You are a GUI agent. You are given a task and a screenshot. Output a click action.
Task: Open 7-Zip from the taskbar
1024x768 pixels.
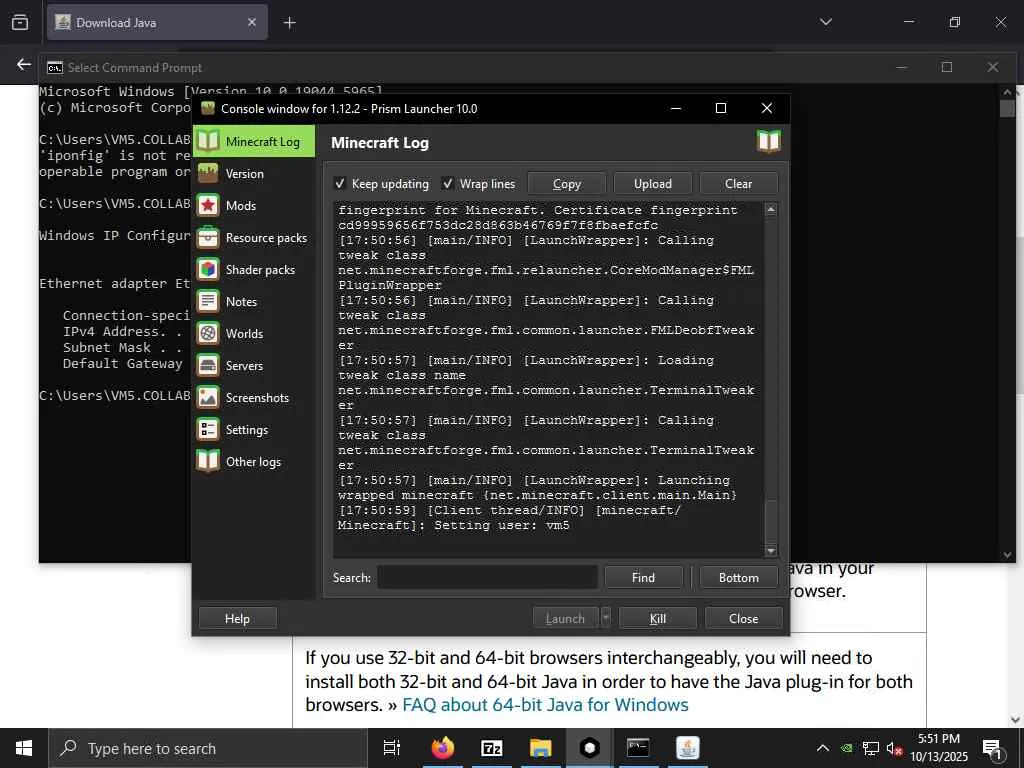(491, 748)
